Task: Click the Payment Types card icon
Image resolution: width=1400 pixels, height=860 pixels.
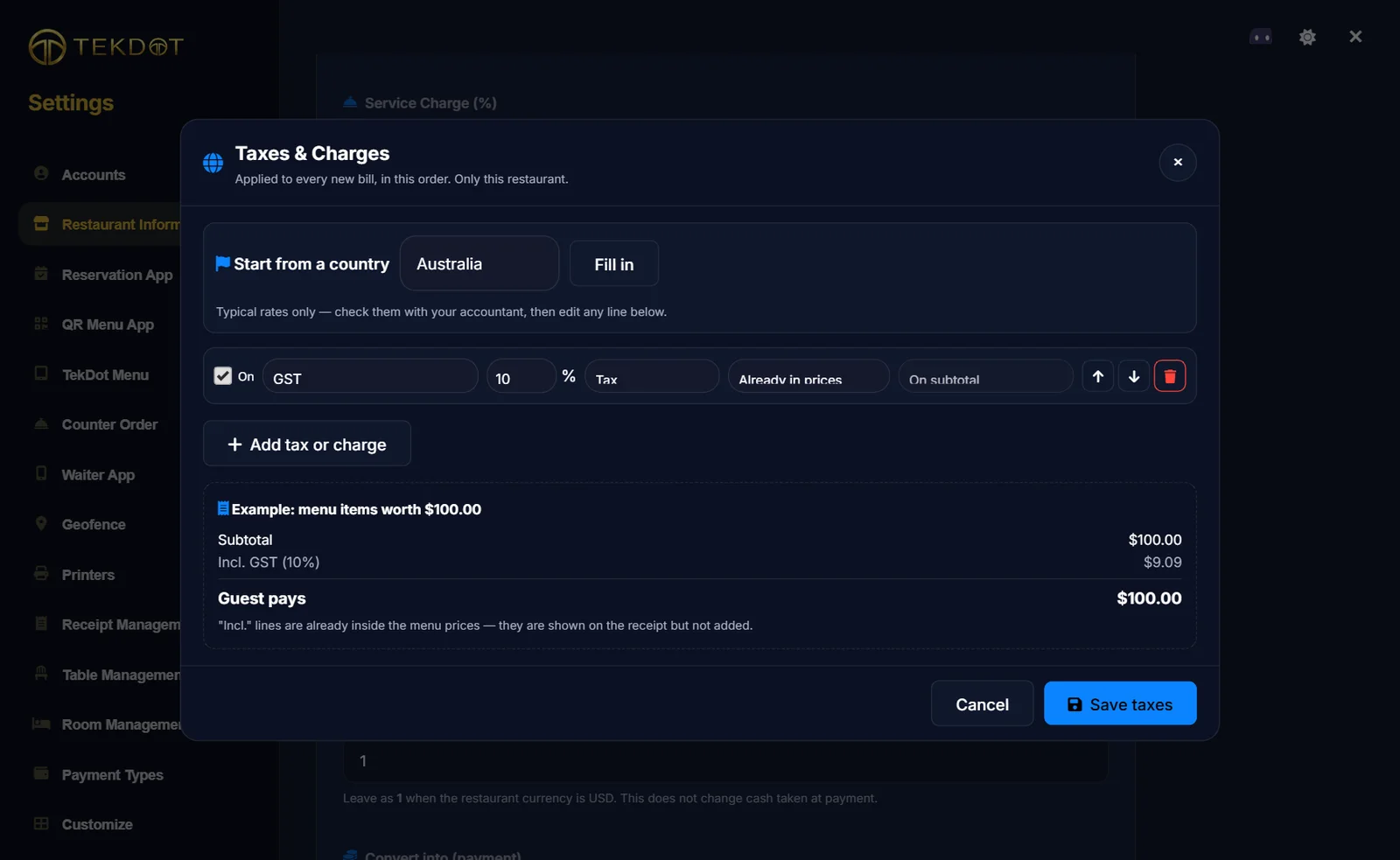Action: tap(41, 773)
